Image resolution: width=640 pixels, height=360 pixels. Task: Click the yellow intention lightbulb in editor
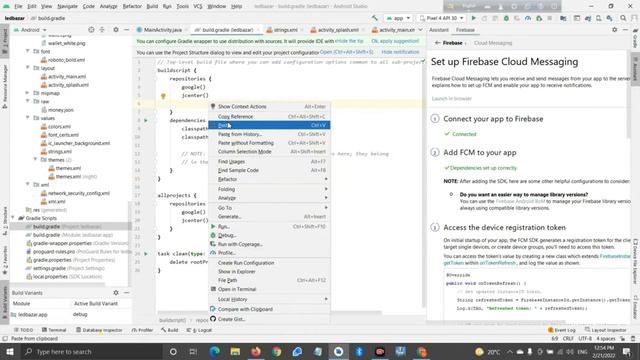163,96
